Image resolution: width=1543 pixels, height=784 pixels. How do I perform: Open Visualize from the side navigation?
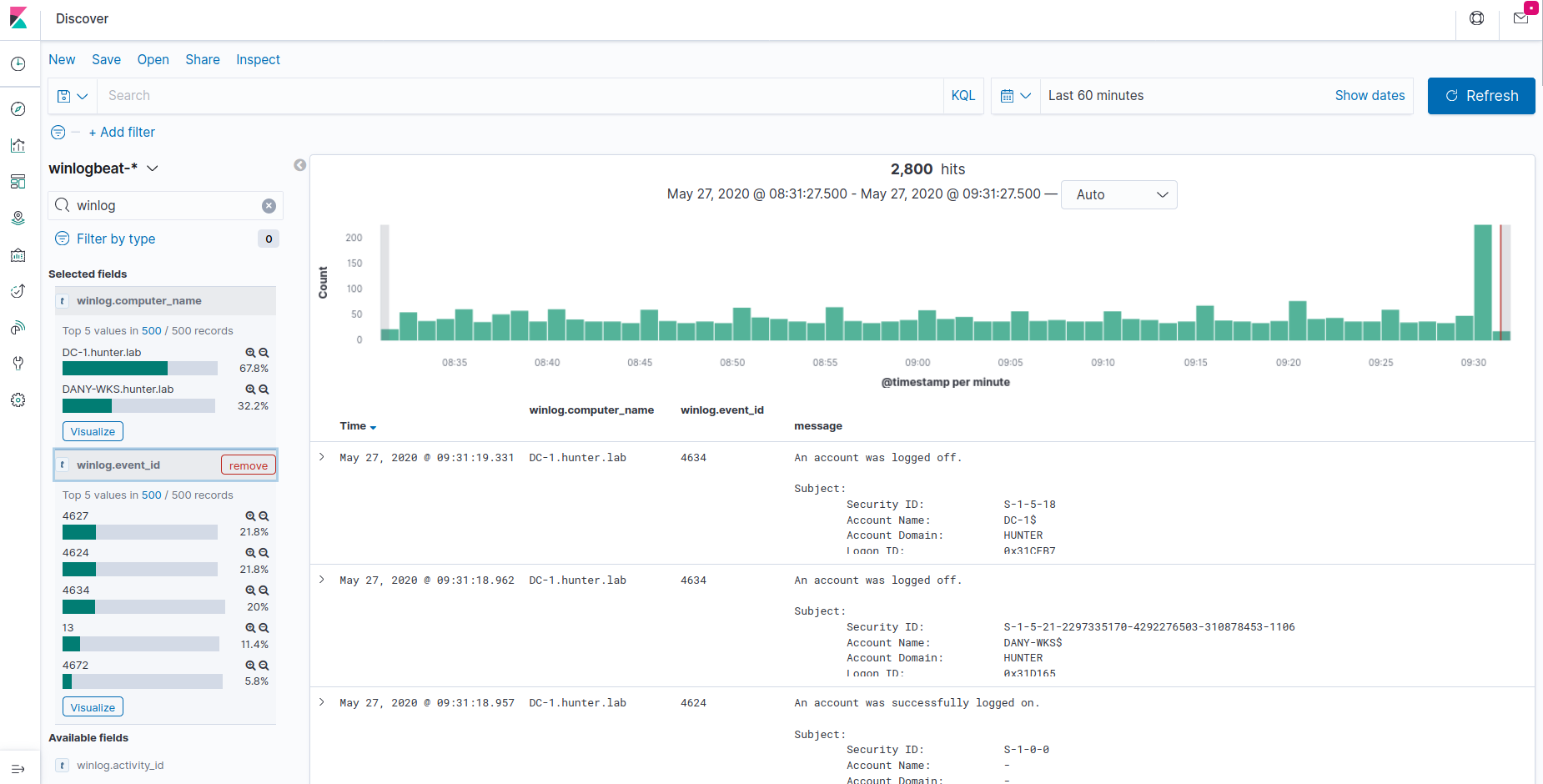(18, 145)
